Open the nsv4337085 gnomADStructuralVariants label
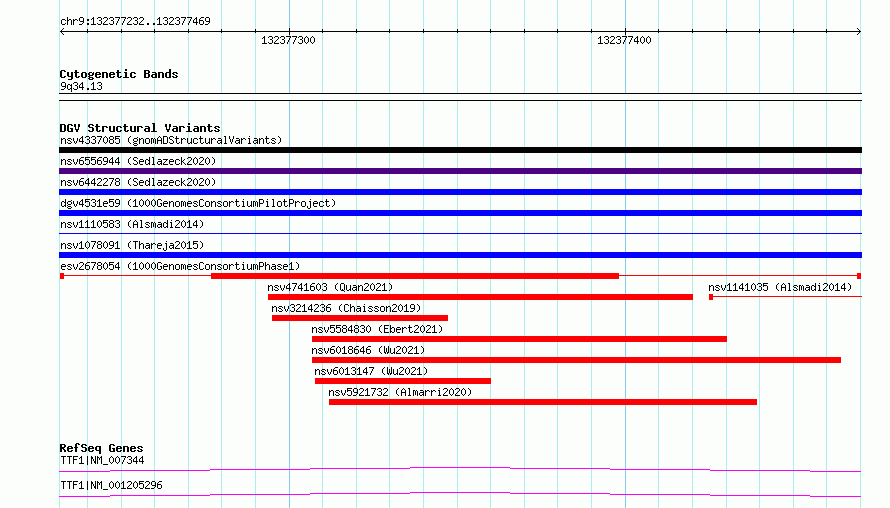The width and height of the screenshot is (890, 508). point(171,140)
